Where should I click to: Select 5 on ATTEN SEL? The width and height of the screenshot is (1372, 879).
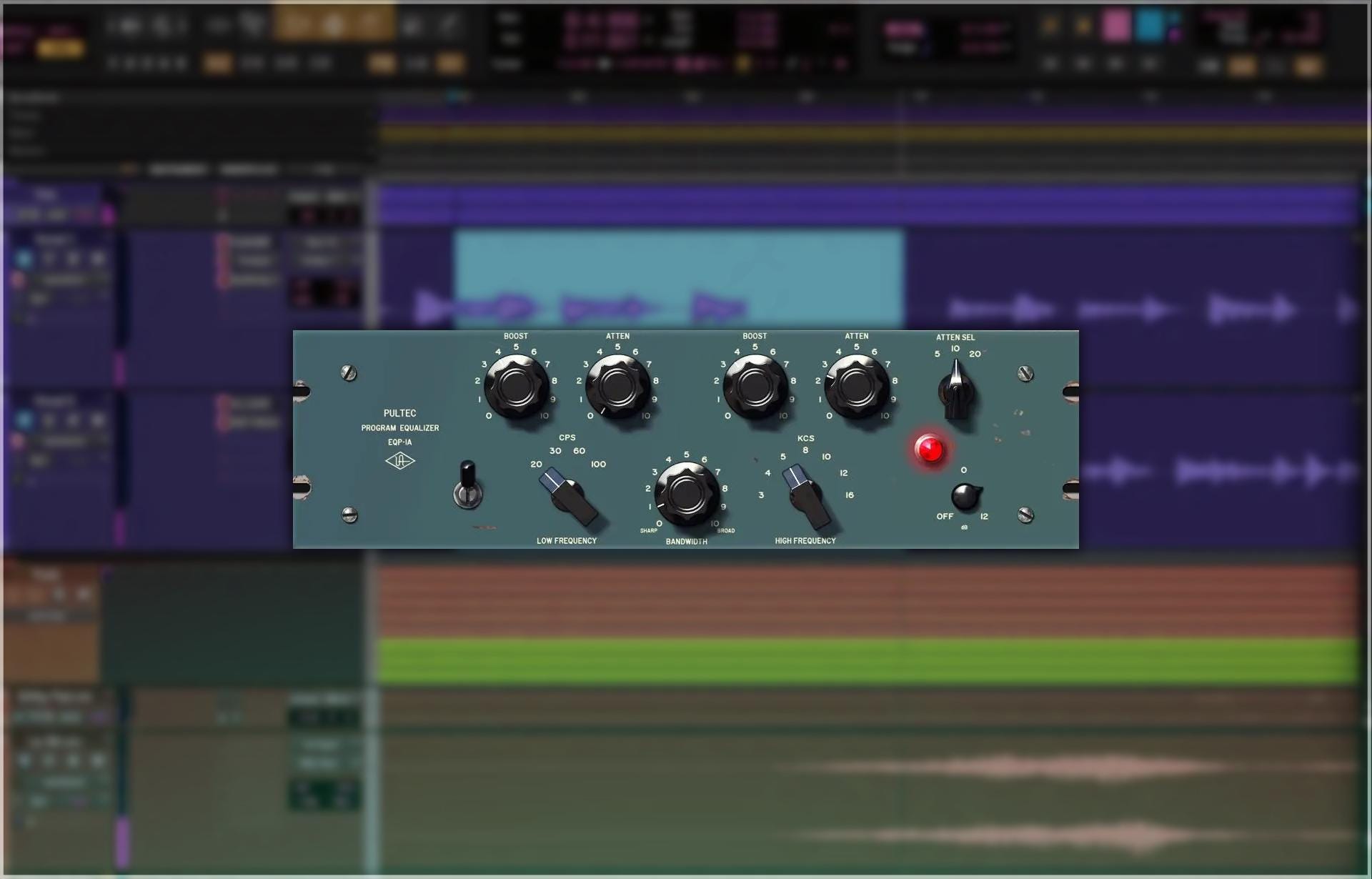[937, 354]
